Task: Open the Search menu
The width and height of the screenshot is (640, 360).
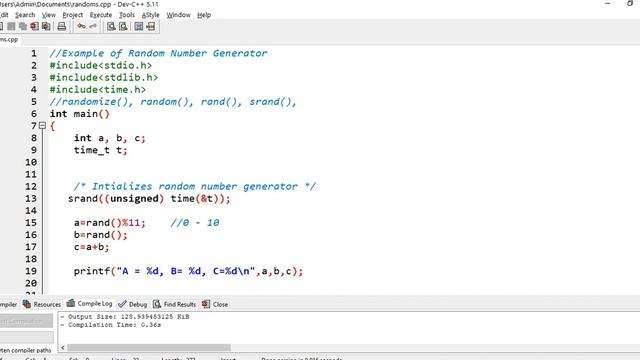Action: pyautogui.click(x=25, y=15)
